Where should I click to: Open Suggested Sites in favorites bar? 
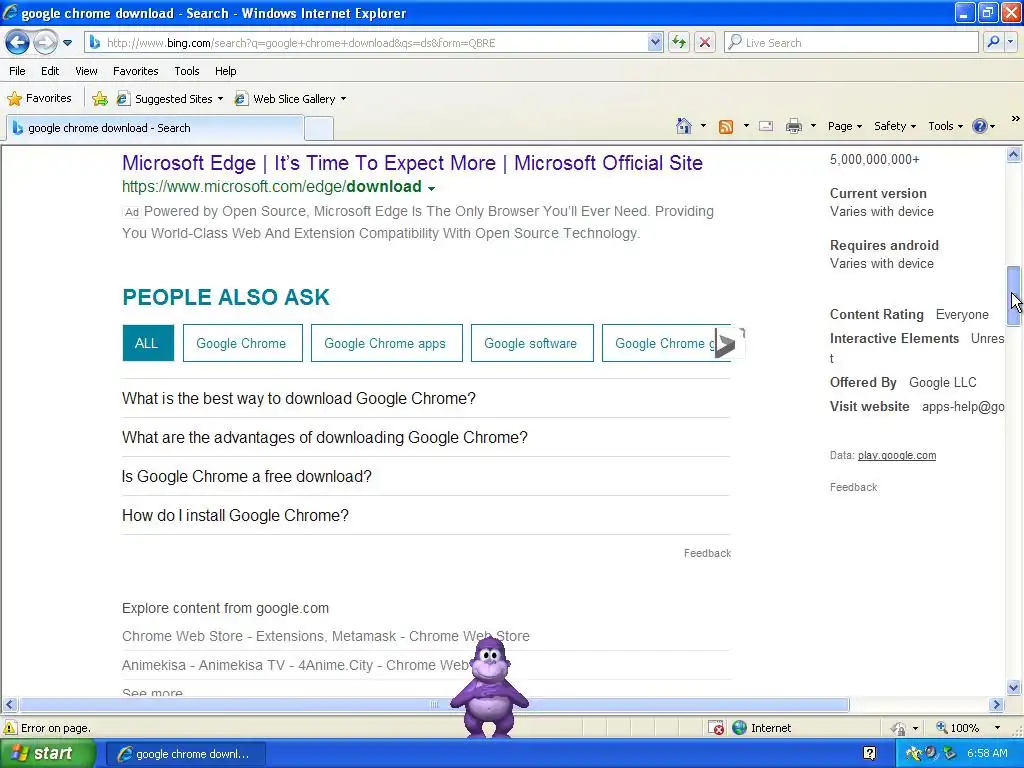[170, 99]
